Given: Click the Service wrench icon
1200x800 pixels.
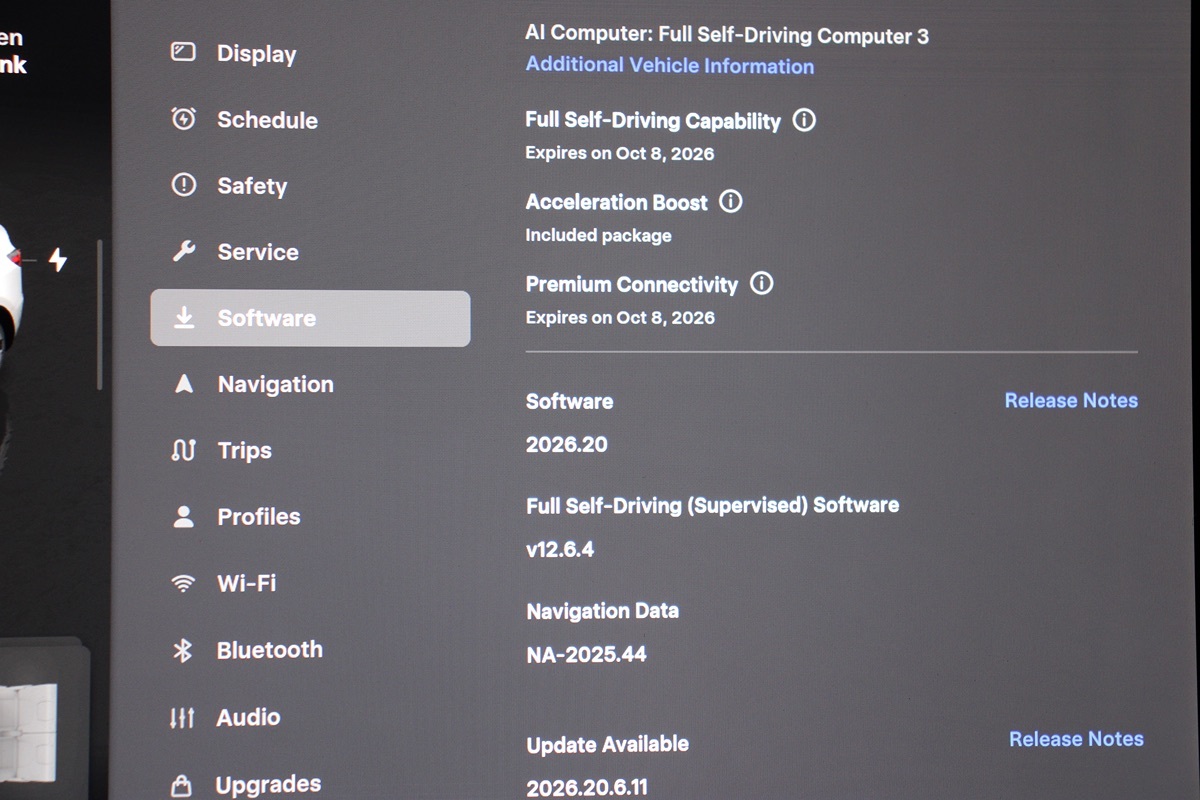Looking at the screenshot, I should coord(183,251).
